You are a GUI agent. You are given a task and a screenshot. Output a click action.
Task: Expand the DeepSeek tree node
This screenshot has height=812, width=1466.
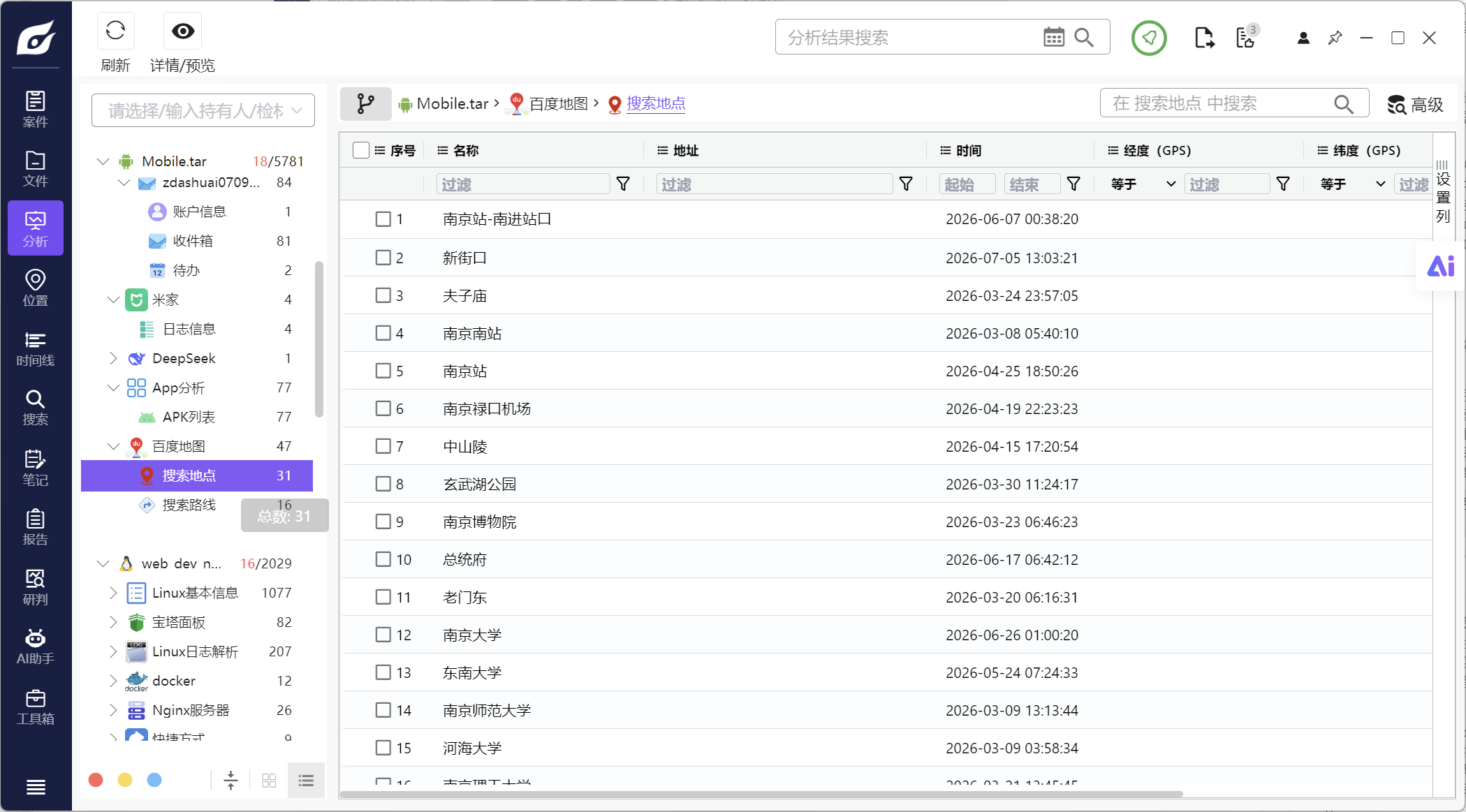point(113,358)
